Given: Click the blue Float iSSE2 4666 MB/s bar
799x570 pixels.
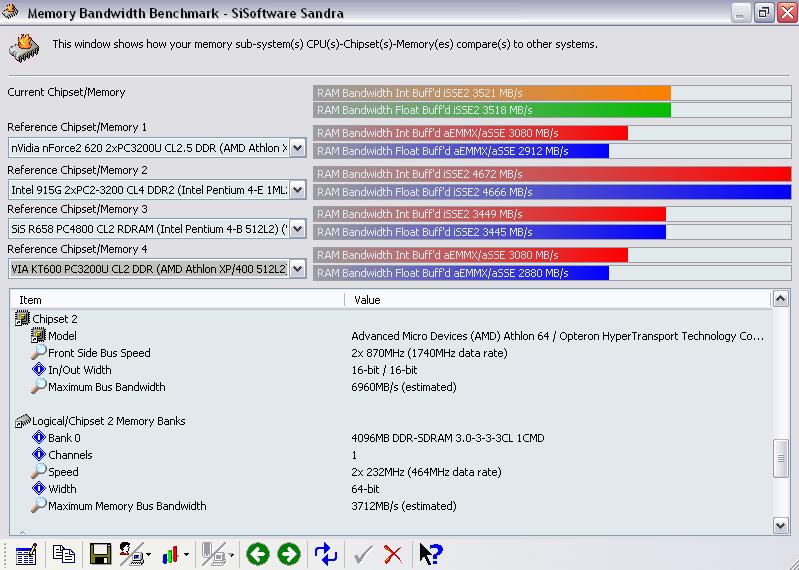Looking at the screenshot, I should click(x=552, y=192).
